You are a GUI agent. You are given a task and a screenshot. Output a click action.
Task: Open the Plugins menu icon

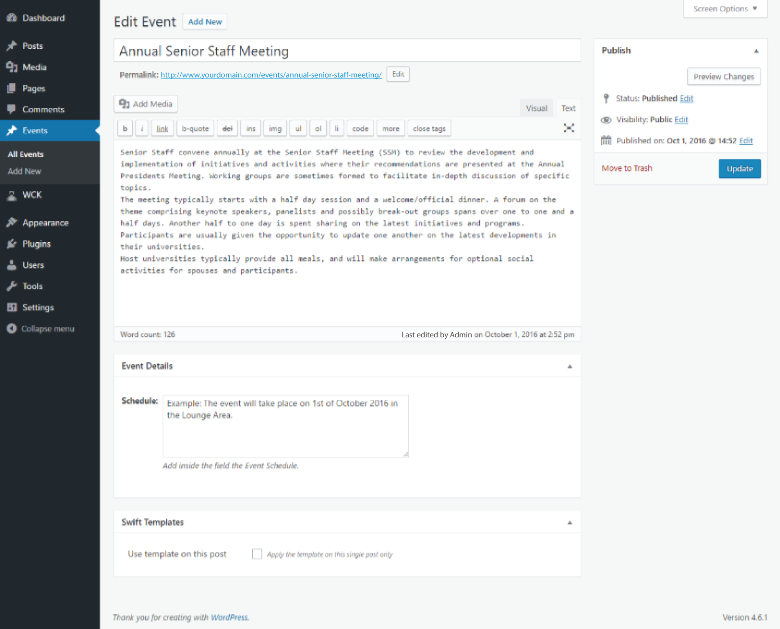12,244
